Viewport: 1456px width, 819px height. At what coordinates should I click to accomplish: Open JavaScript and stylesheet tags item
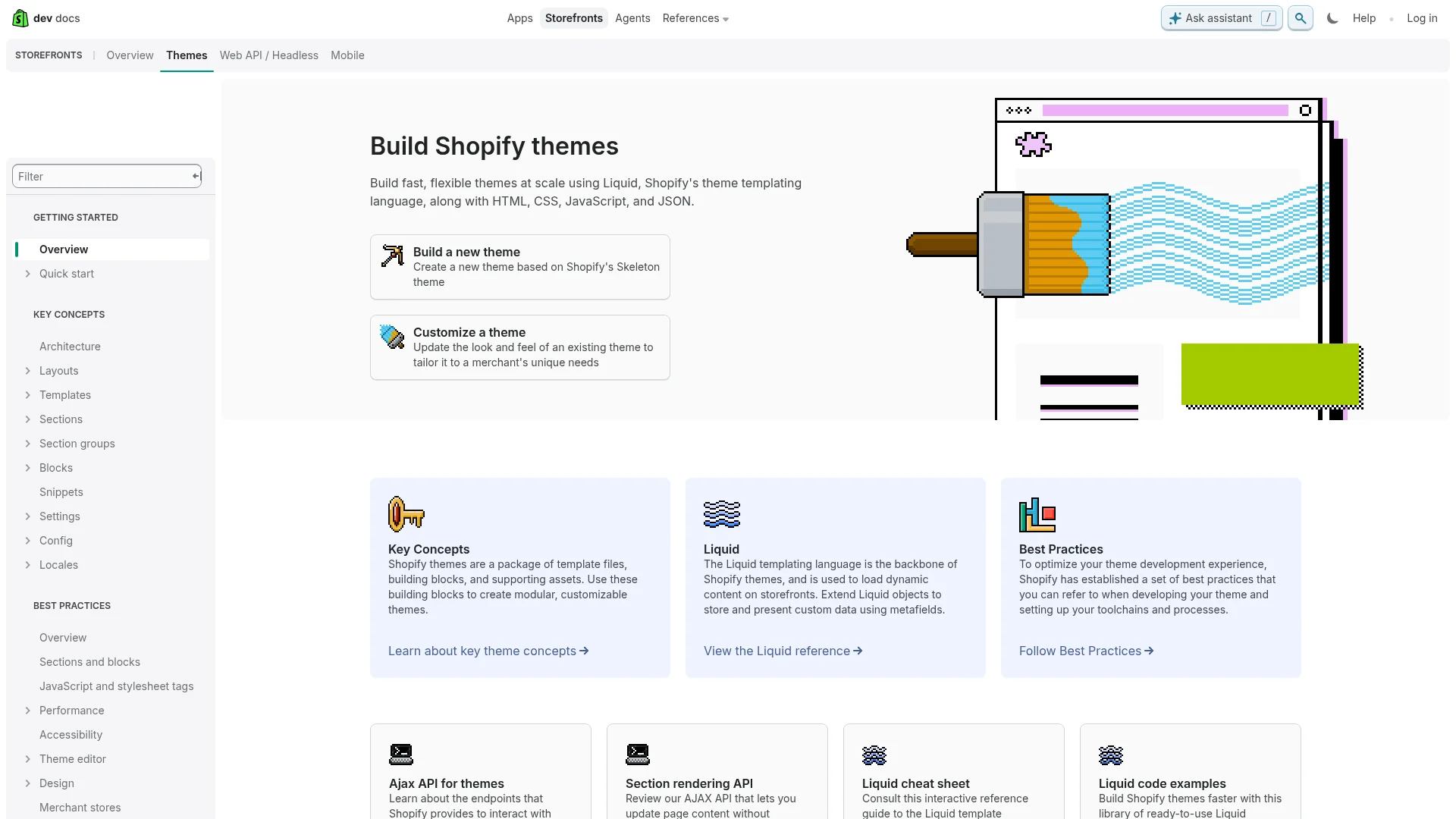pos(117,686)
